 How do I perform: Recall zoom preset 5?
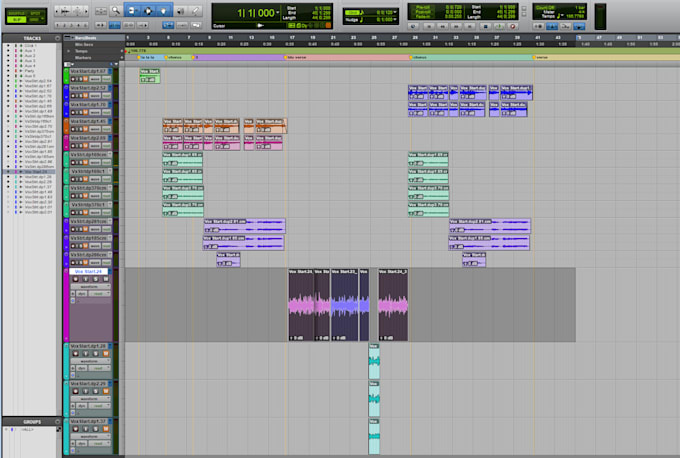click(85, 26)
